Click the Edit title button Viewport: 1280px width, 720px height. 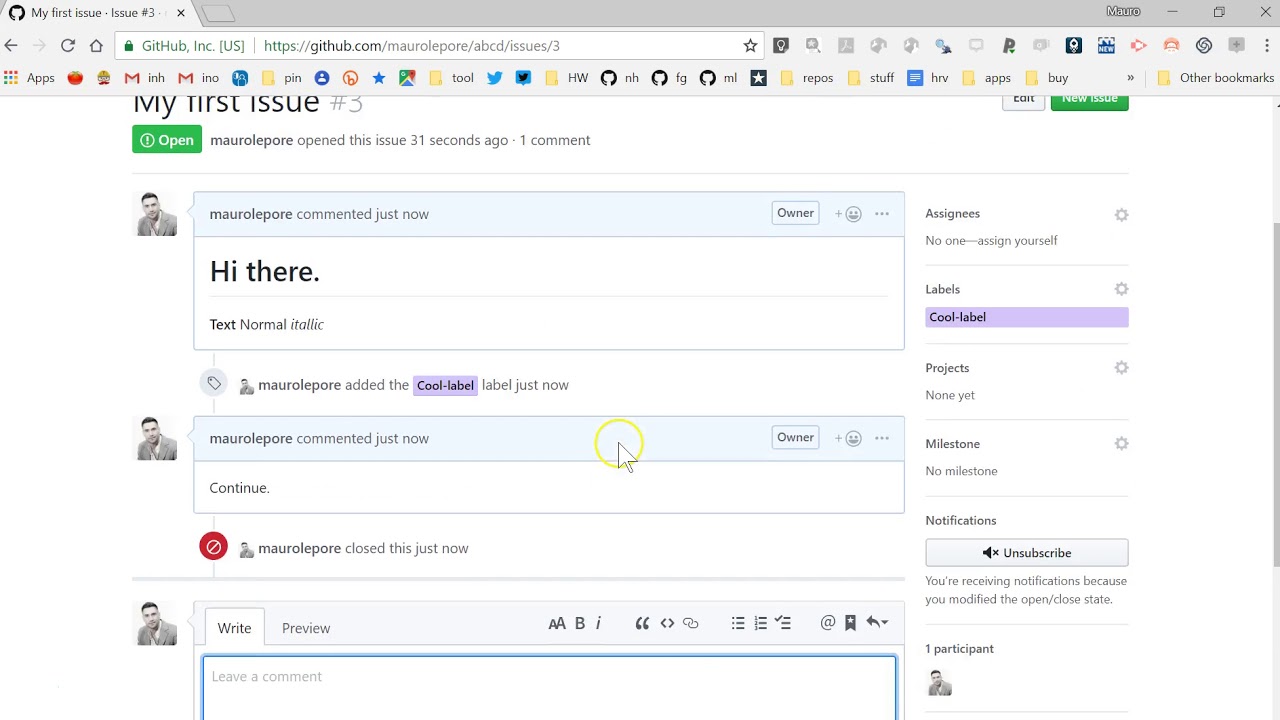pos(1023,100)
